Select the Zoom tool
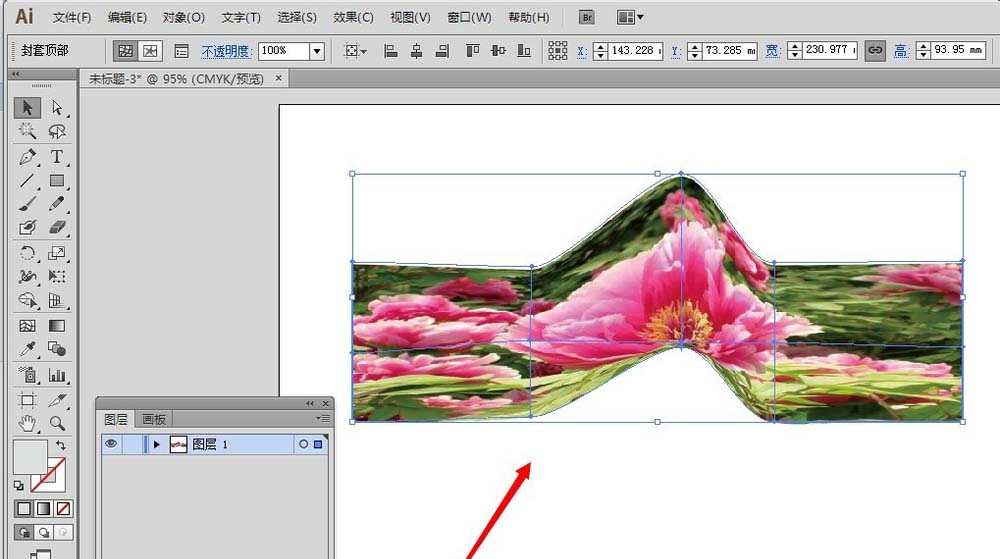 click(x=57, y=423)
